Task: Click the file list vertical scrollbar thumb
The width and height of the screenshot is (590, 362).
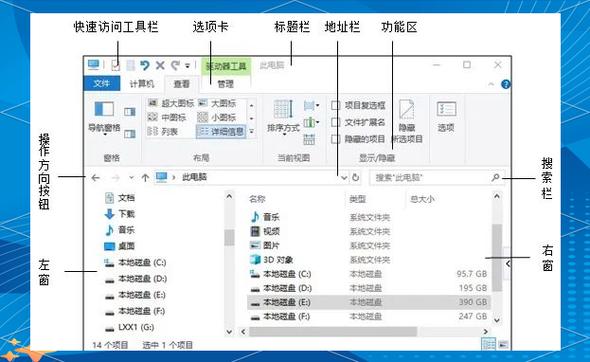Action: click(x=497, y=258)
